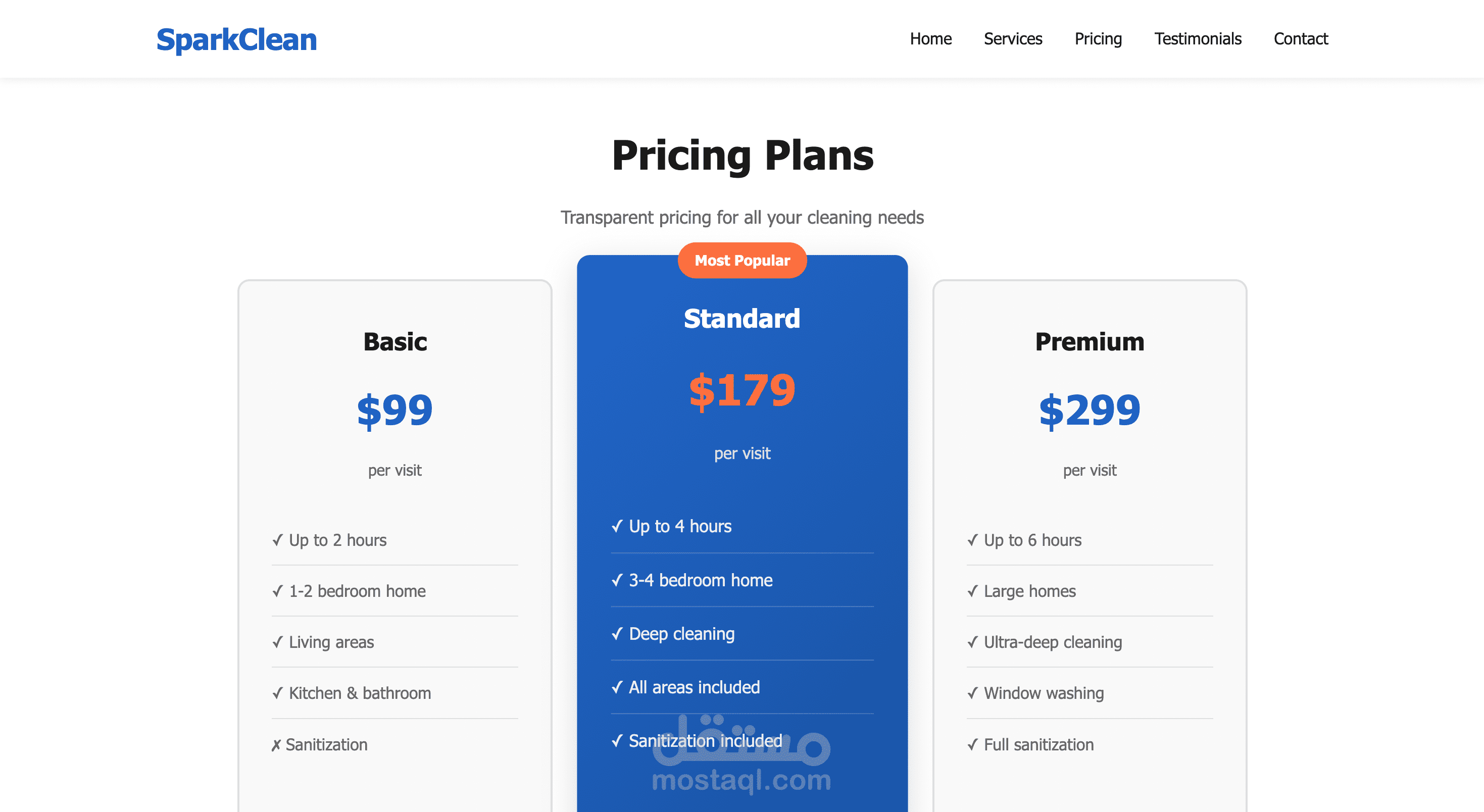Click the checkmark beside Deep cleaning
Viewport: 1484px width, 812px height.
point(617,633)
